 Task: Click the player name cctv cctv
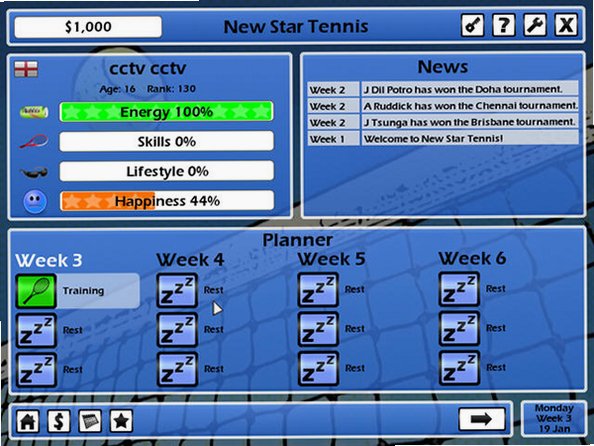coord(148,69)
